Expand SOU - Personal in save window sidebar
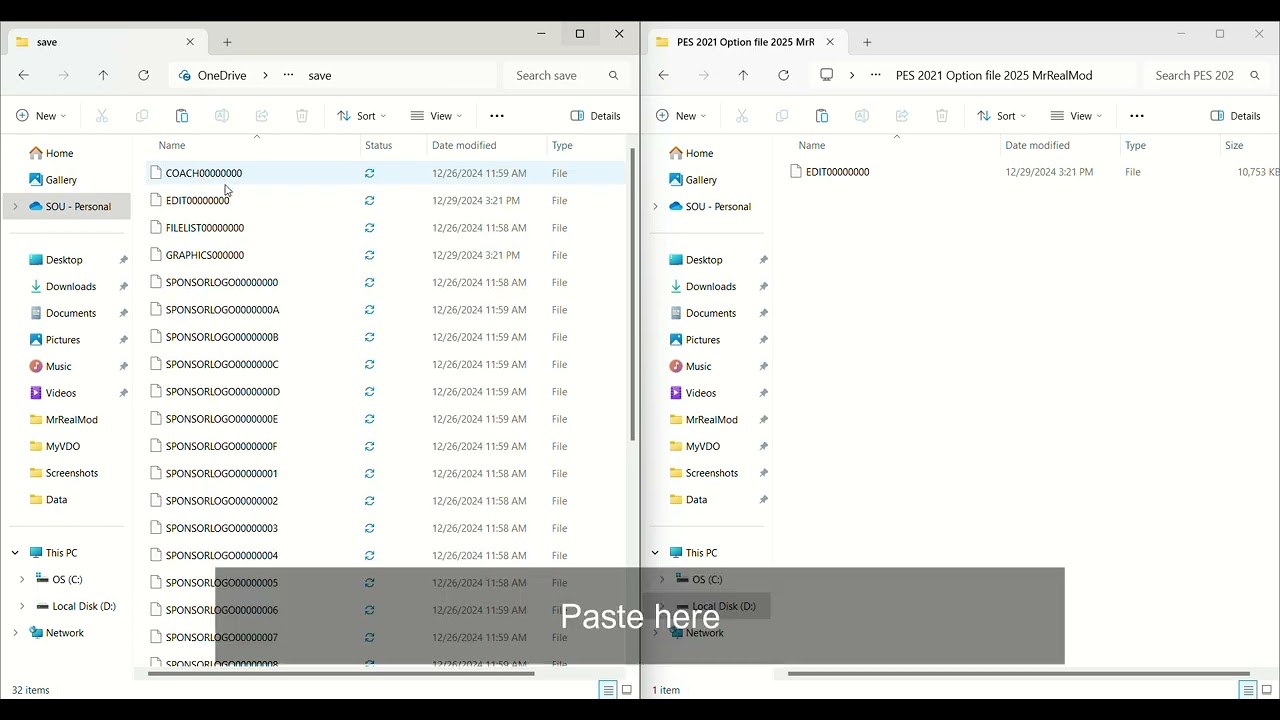The image size is (1280, 720). tap(15, 207)
